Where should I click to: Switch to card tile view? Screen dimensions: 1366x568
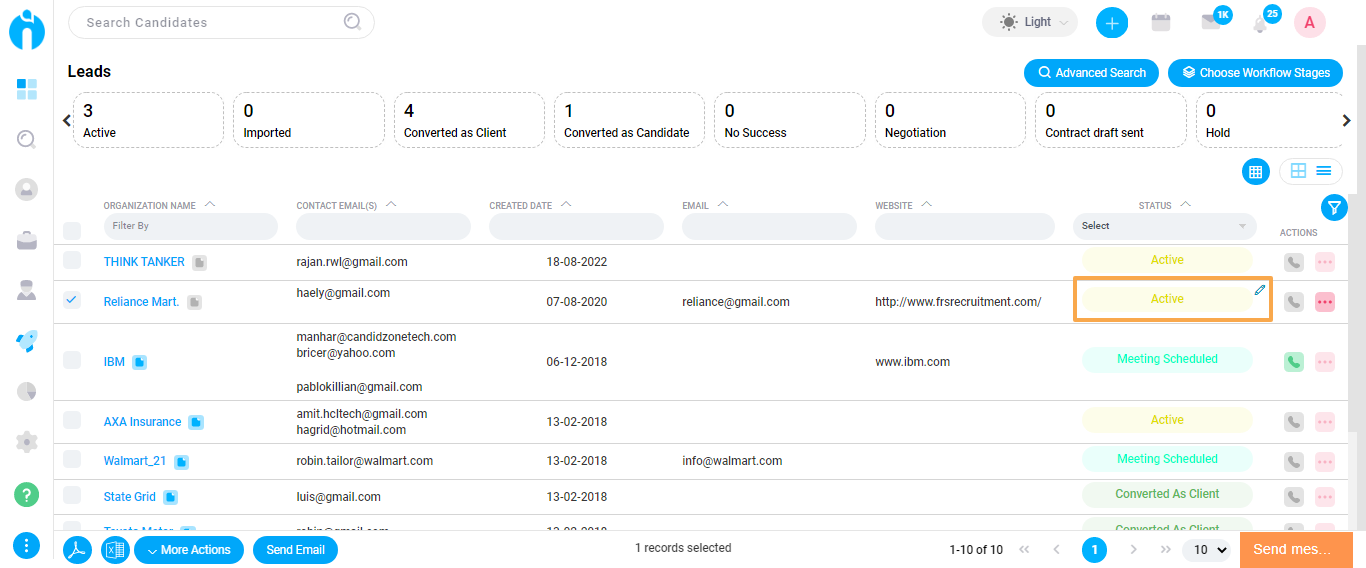[1298, 171]
